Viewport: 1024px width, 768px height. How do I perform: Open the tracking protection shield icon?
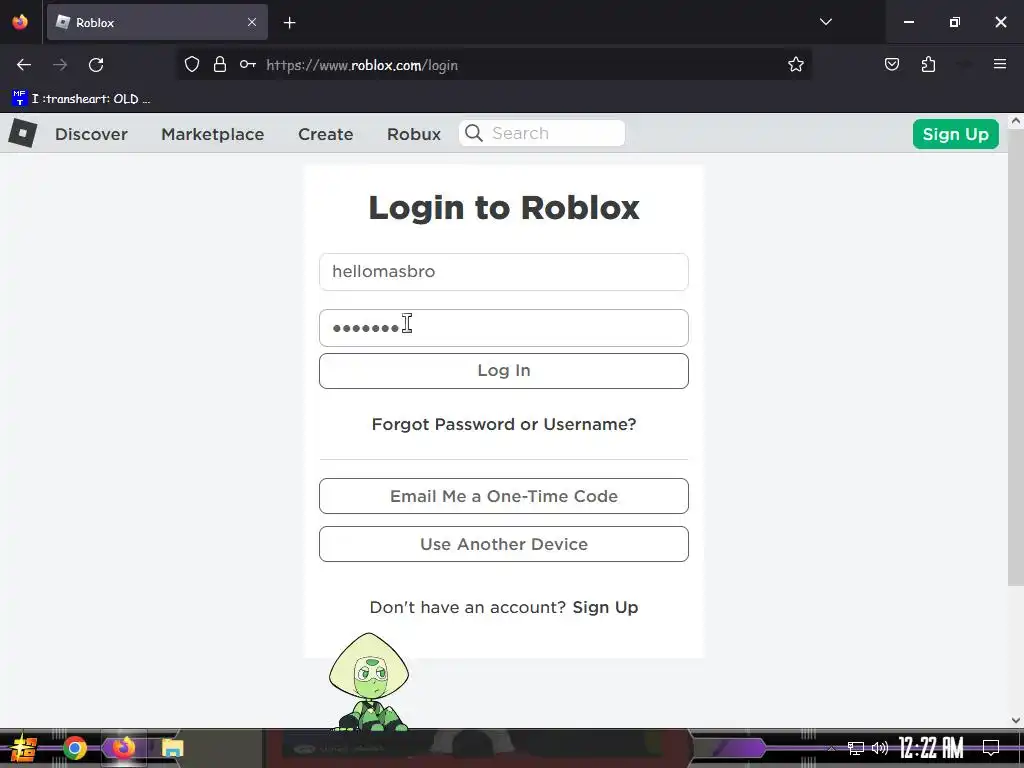191,64
